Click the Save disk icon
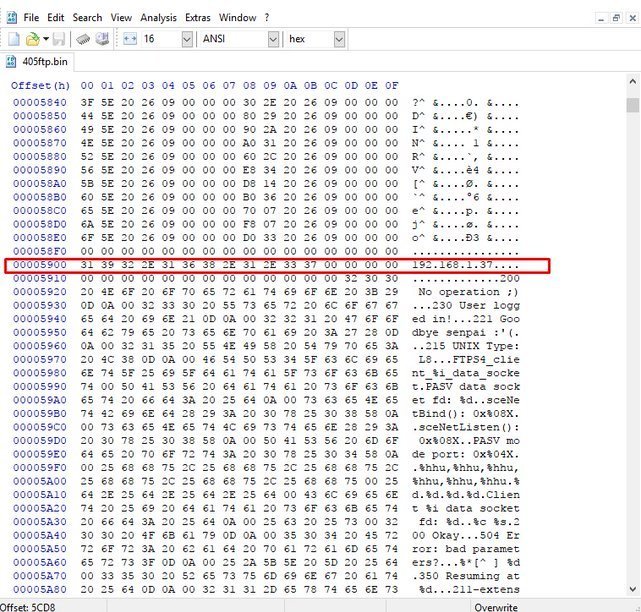Image resolution: width=641 pixels, height=612 pixels. point(58,39)
